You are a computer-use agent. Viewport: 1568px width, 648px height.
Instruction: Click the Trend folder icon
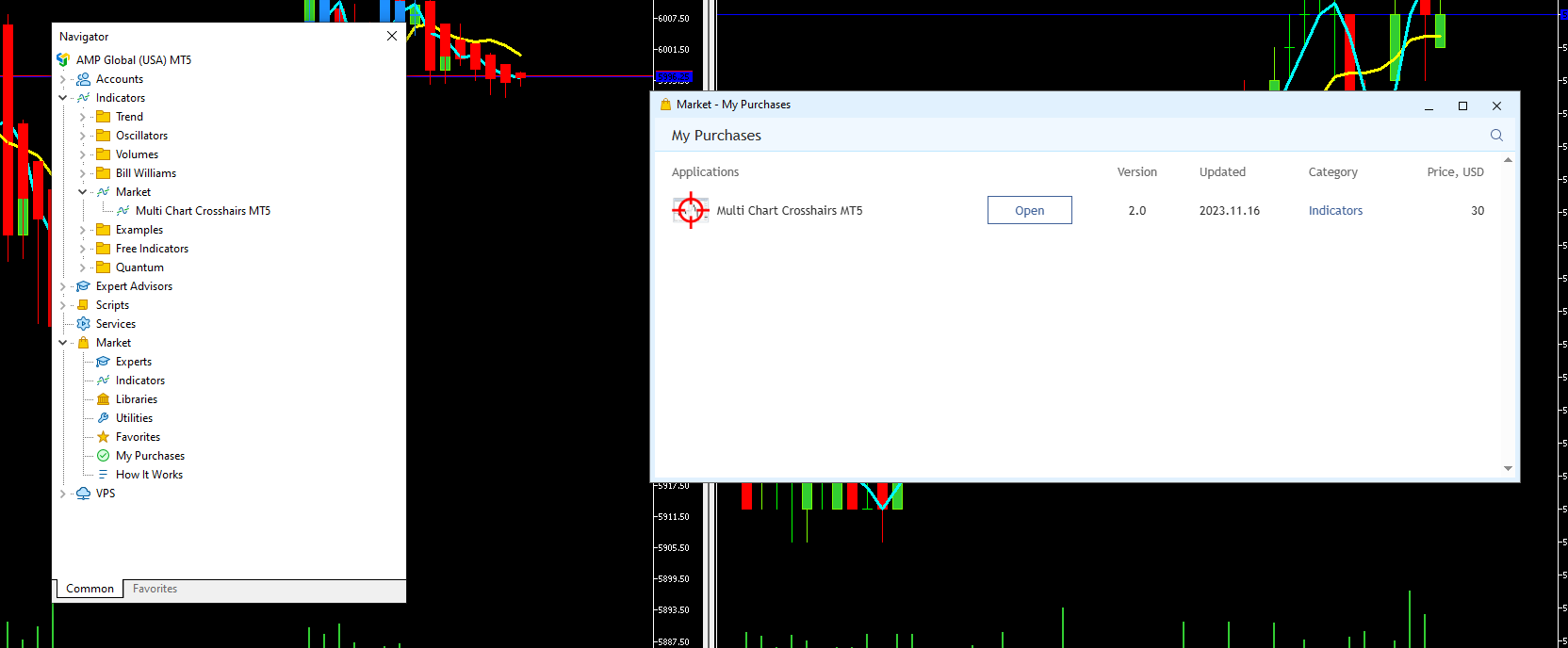[x=104, y=117]
